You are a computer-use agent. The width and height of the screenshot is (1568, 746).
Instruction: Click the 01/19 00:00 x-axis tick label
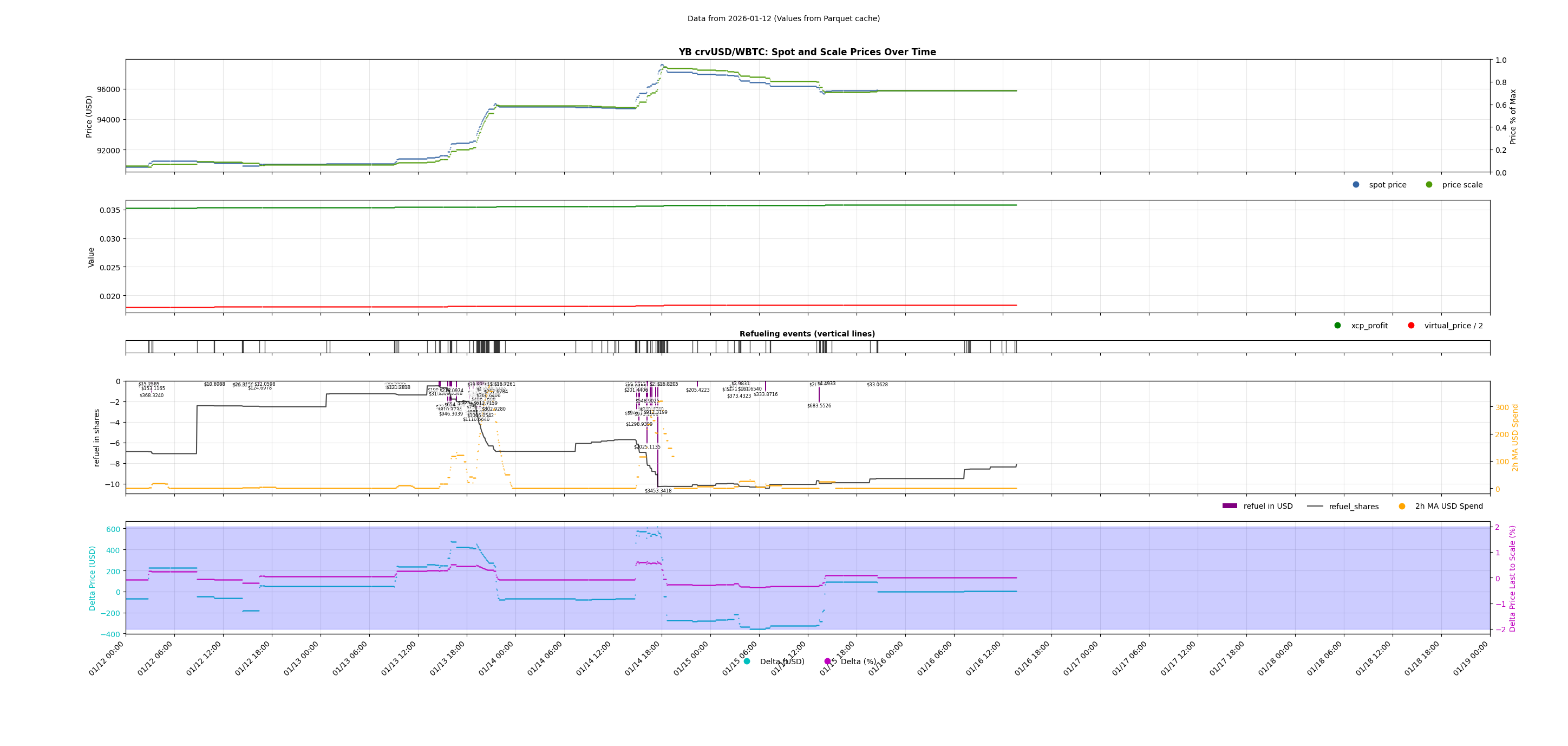pyautogui.click(x=1472, y=659)
